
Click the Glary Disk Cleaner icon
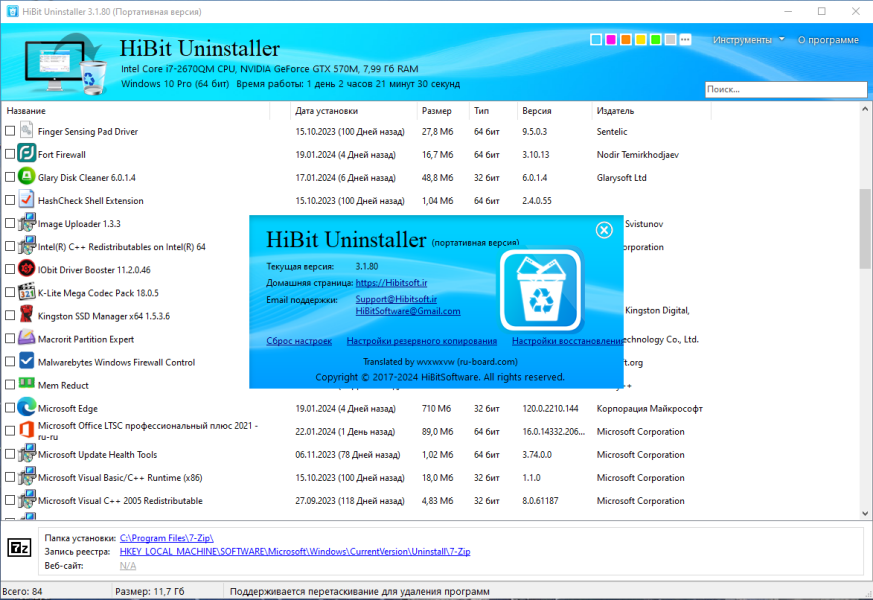tap(26, 176)
